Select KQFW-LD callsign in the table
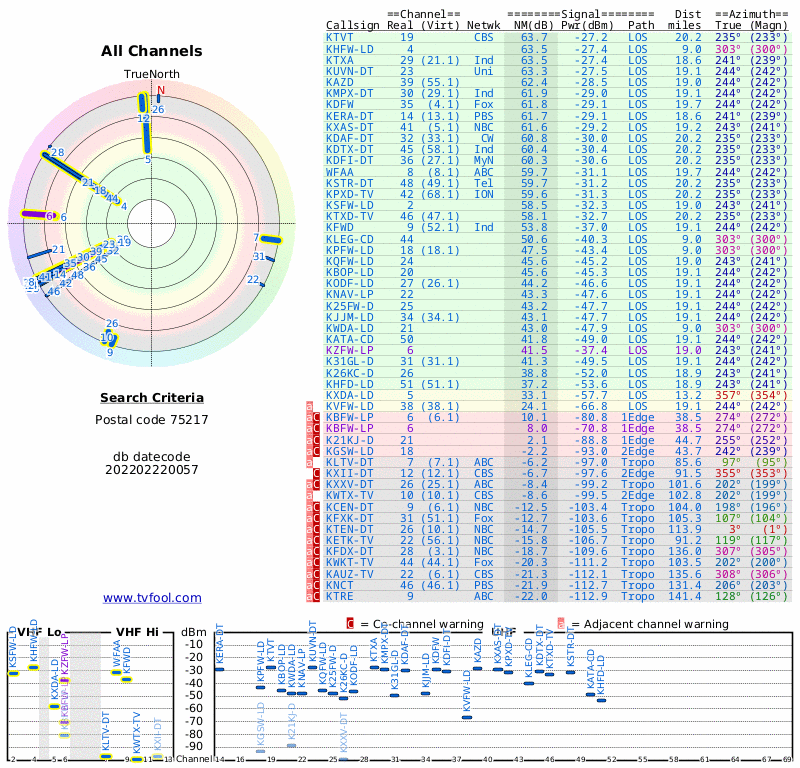The image size is (800, 768). click(x=349, y=261)
